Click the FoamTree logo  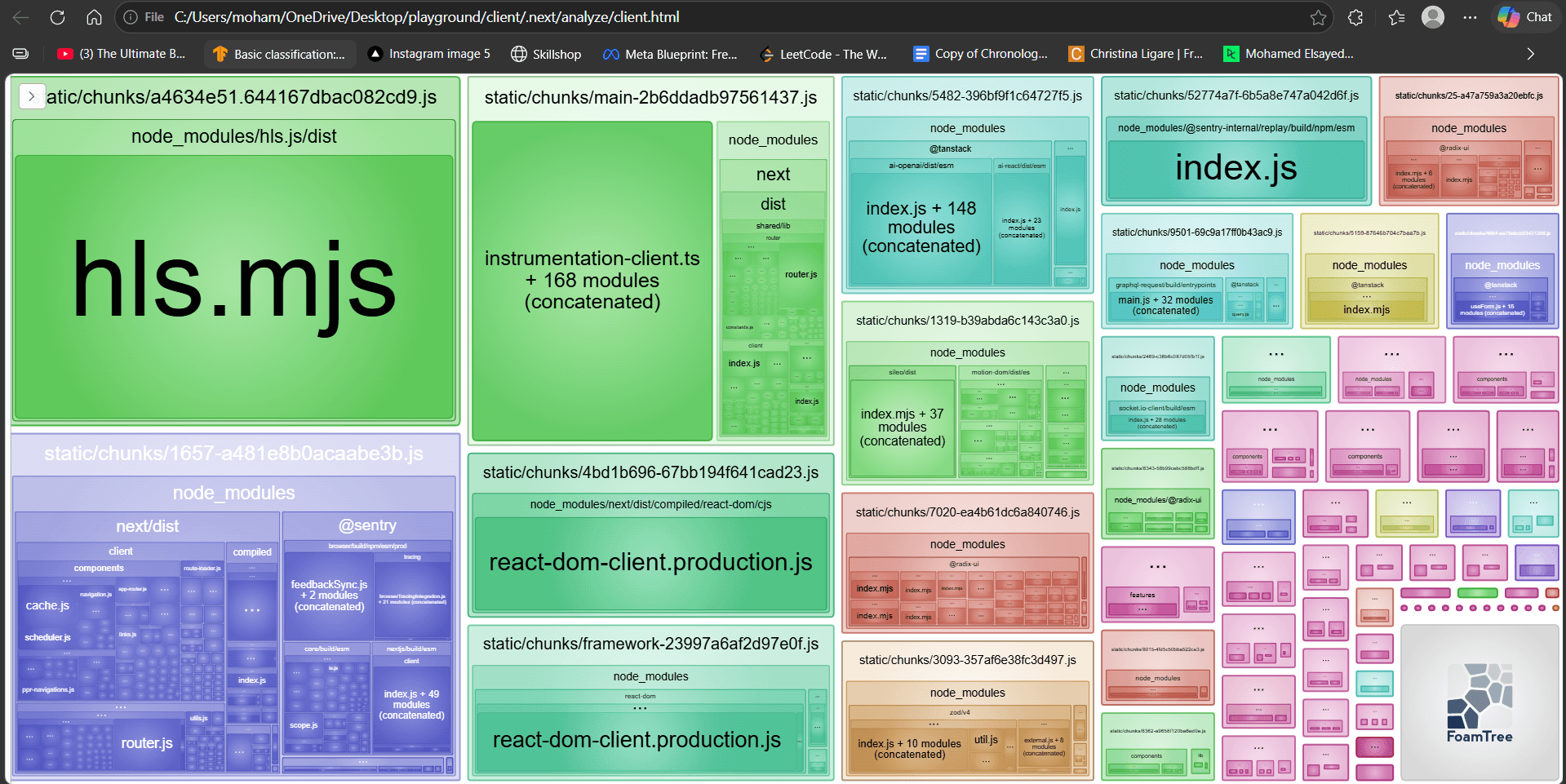click(1479, 702)
